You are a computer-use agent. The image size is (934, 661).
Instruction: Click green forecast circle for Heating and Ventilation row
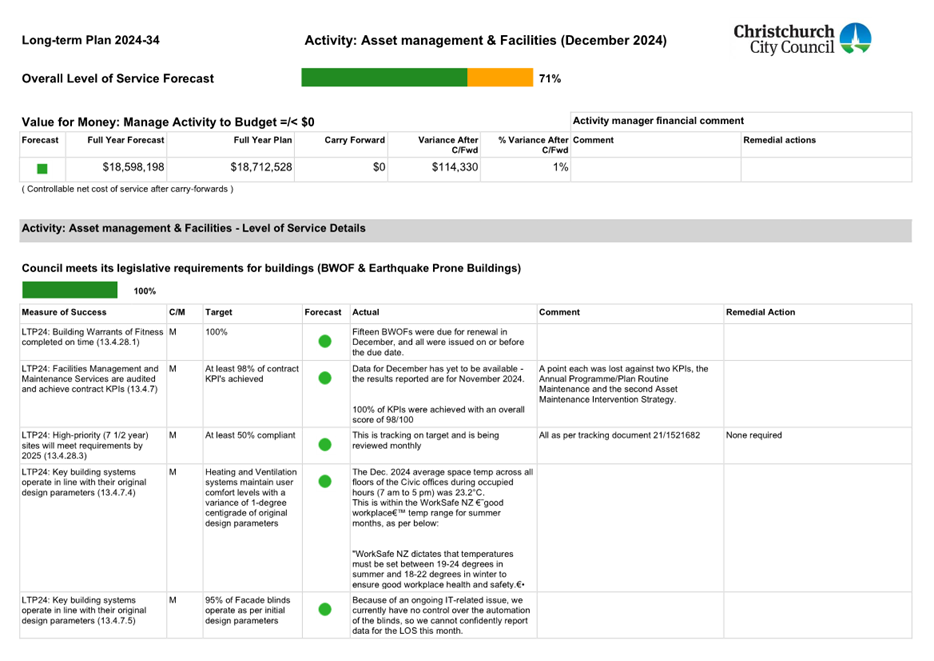point(325,481)
